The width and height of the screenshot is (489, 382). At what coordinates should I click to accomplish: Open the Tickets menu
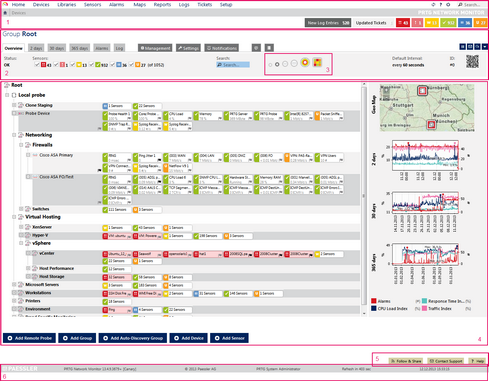point(204,5)
